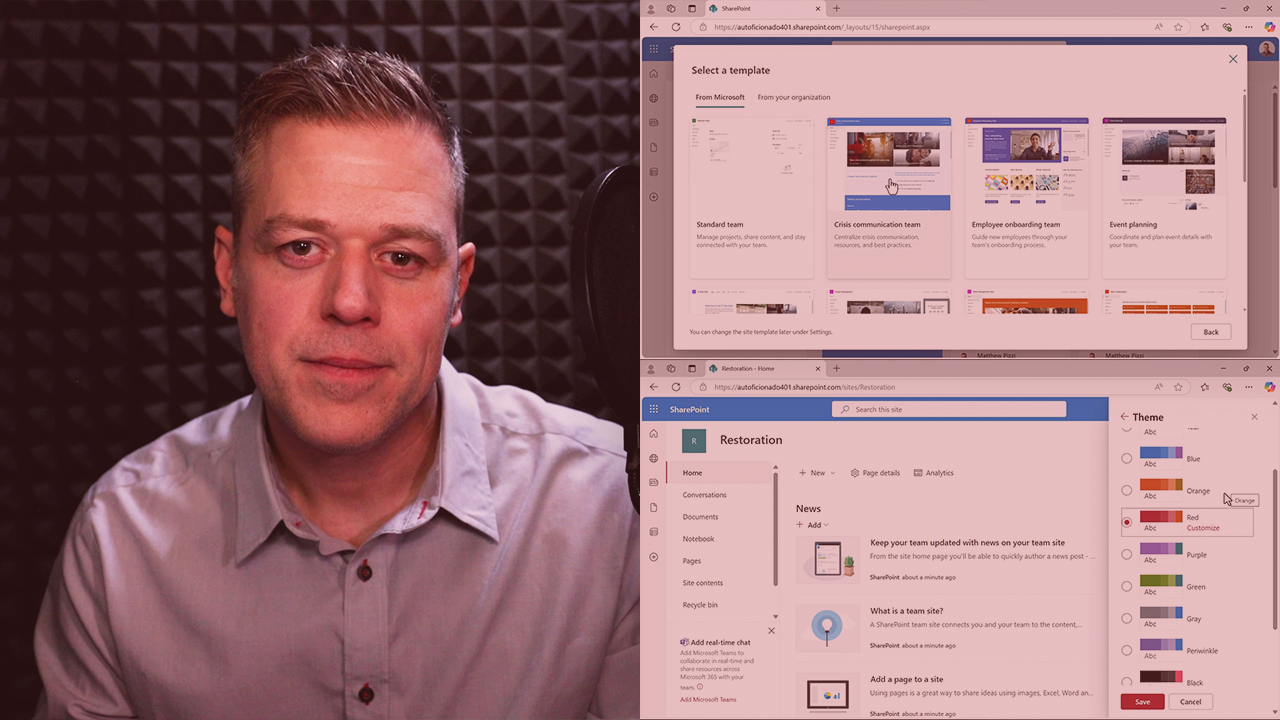Click the back arrow in Theme panel
The height and width of the screenshot is (720, 1280).
[1124, 417]
